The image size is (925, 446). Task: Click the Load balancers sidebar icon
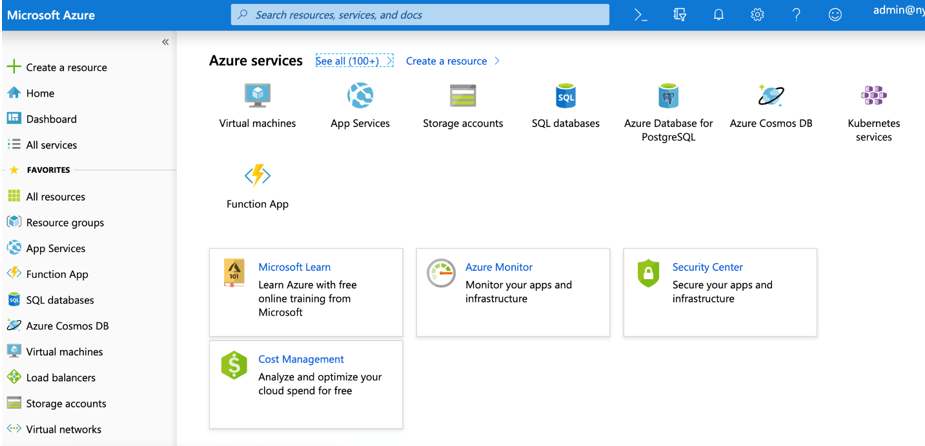tap(14, 378)
